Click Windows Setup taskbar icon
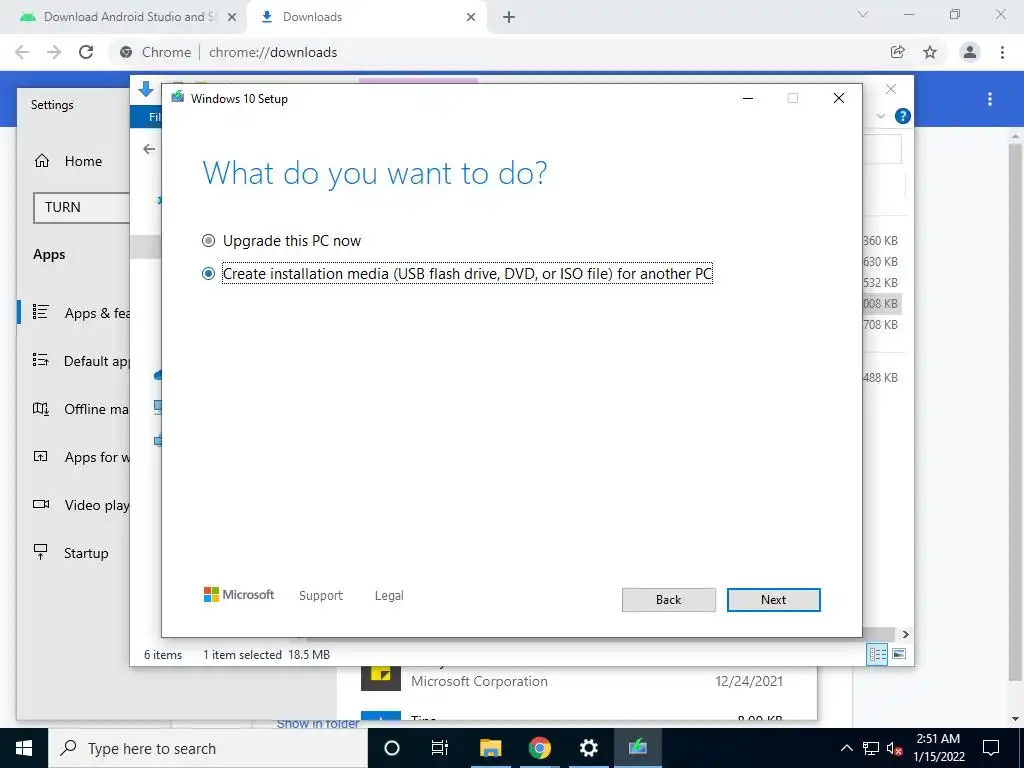The image size is (1024, 768). [x=637, y=748]
